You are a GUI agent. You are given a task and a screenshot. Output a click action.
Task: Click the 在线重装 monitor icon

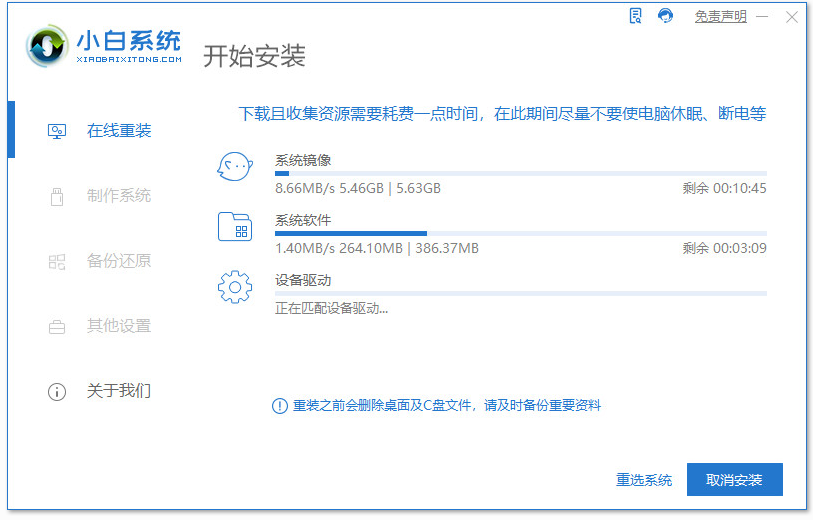(57, 131)
